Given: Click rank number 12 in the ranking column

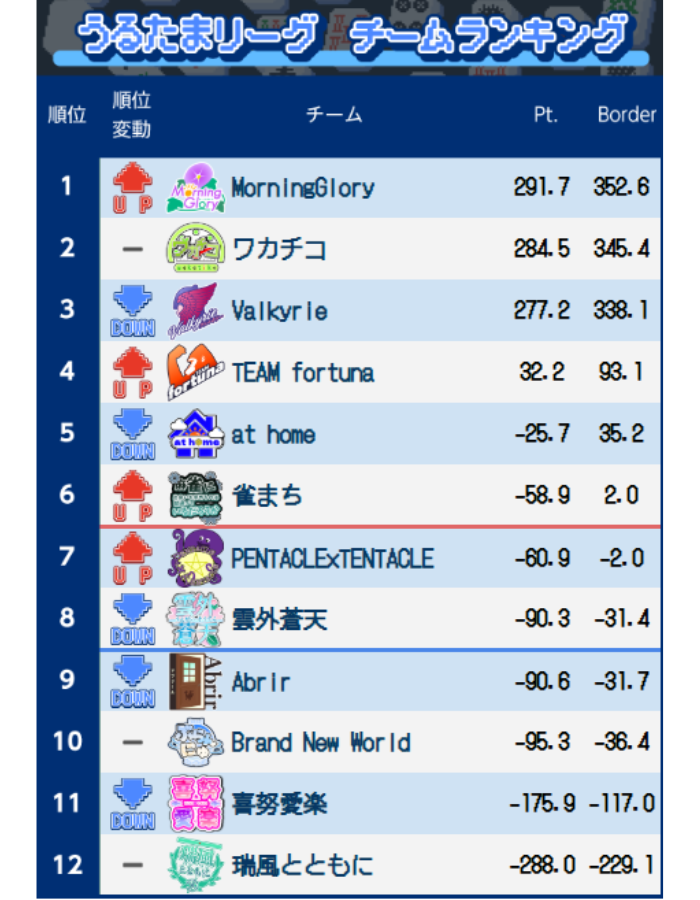Looking at the screenshot, I should click(x=68, y=865).
